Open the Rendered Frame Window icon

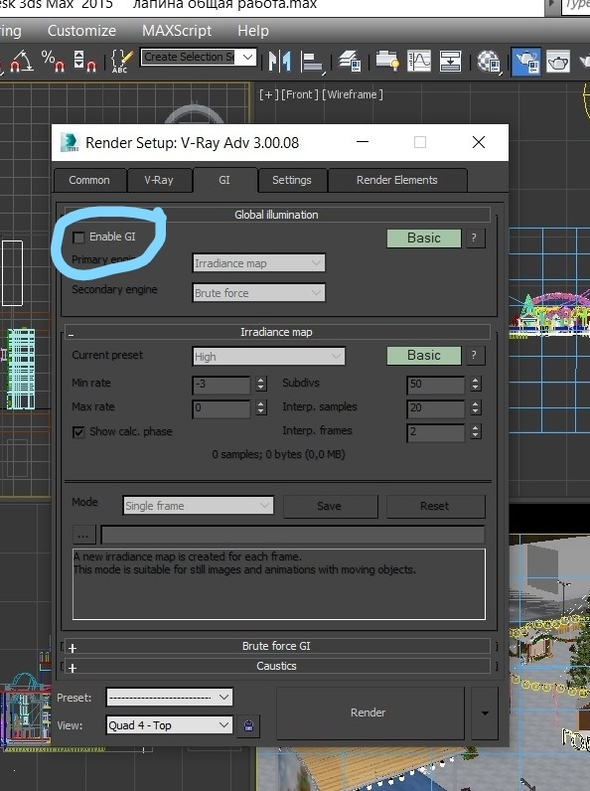pyautogui.click(x=558, y=62)
